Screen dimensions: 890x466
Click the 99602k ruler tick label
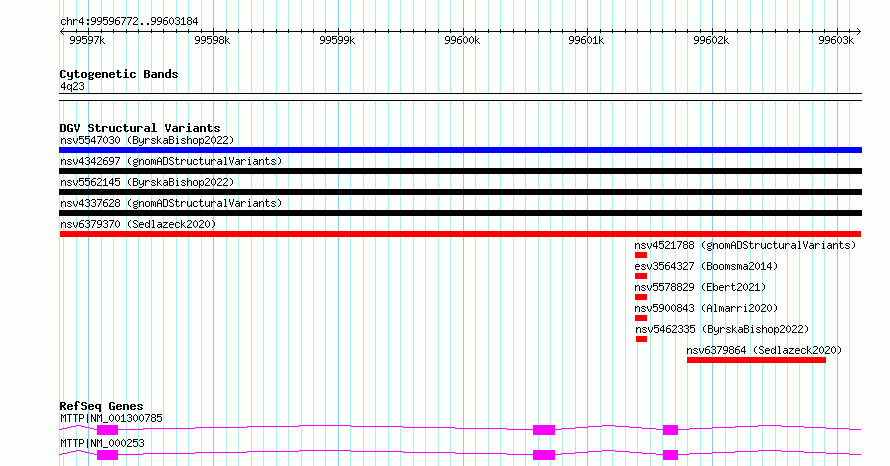pos(711,40)
